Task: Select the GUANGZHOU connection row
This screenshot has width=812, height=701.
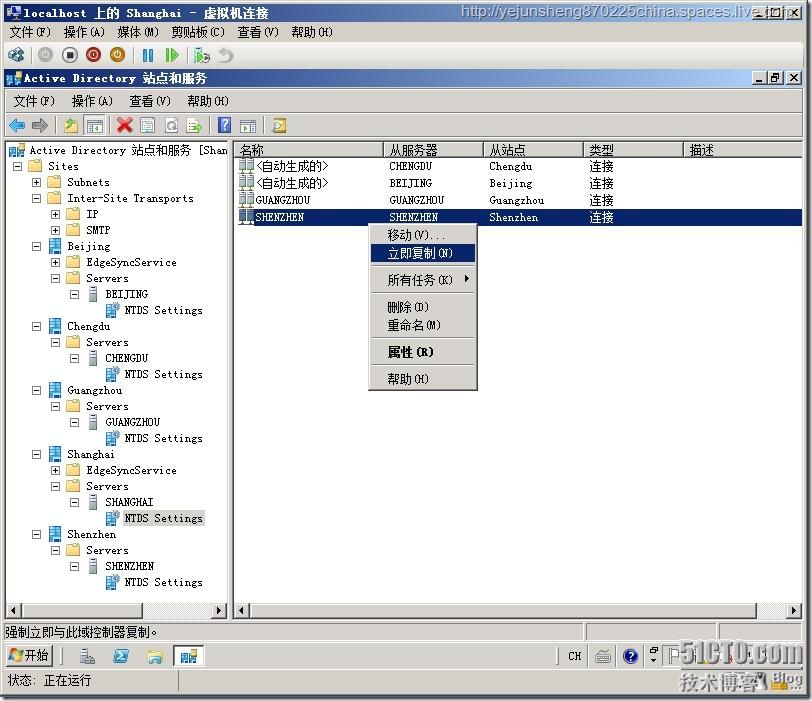Action: (x=518, y=200)
